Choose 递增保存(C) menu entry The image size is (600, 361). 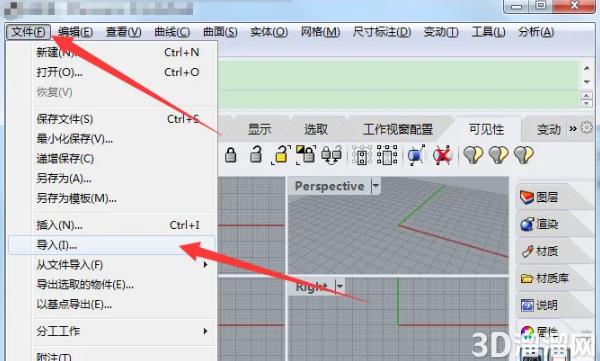[111, 158]
